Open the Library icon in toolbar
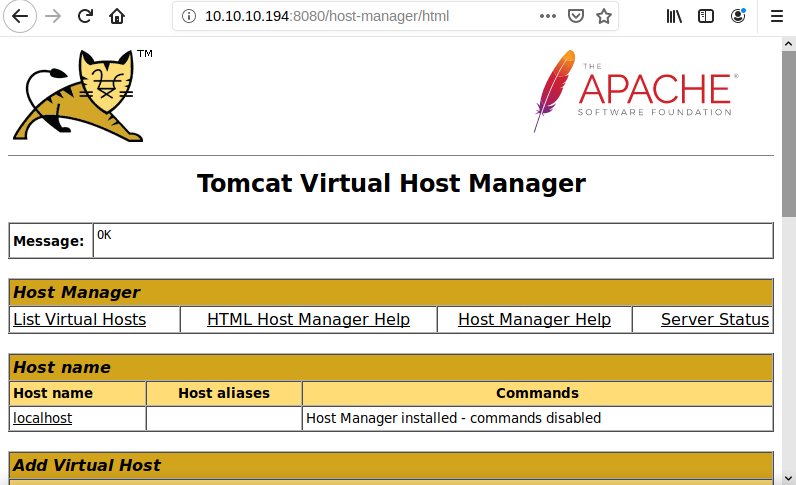The image size is (796, 485). (674, 16)
